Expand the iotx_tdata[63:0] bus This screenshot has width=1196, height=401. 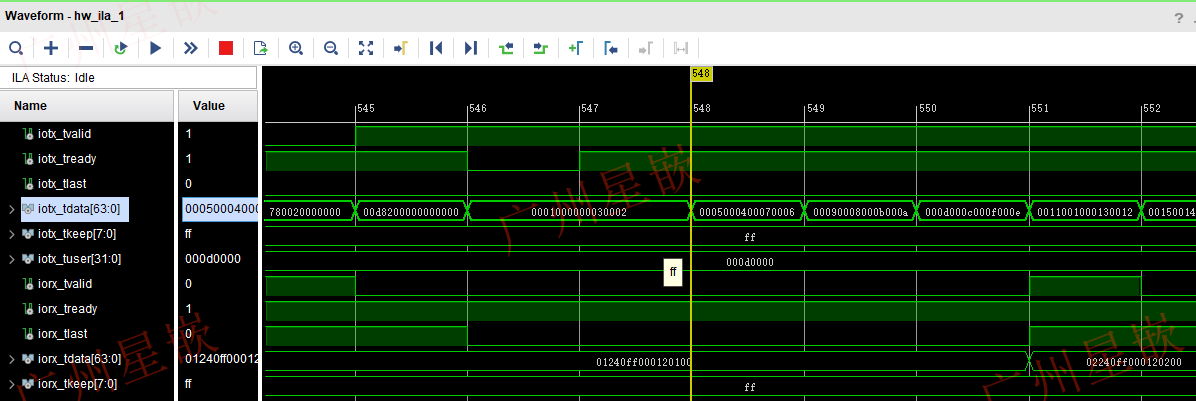(x=11, y=209)
